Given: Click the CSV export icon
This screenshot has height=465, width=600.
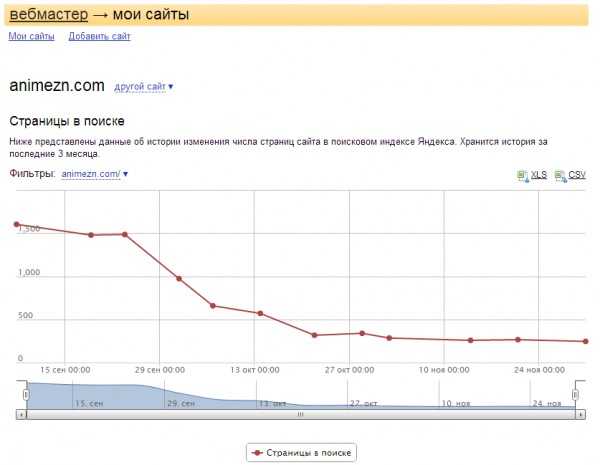Looking at the screenshot, I should click(x=560, y=176).
